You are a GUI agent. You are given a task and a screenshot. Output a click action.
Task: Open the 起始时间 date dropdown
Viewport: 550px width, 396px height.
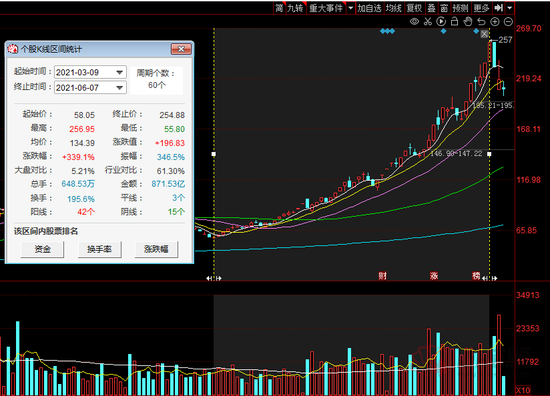120,72
